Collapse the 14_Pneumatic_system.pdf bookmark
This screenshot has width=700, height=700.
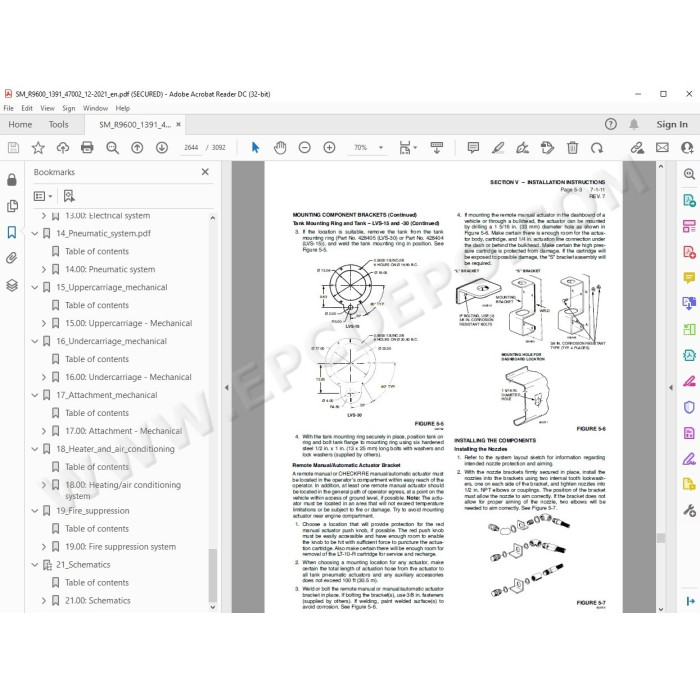(34, 233)
